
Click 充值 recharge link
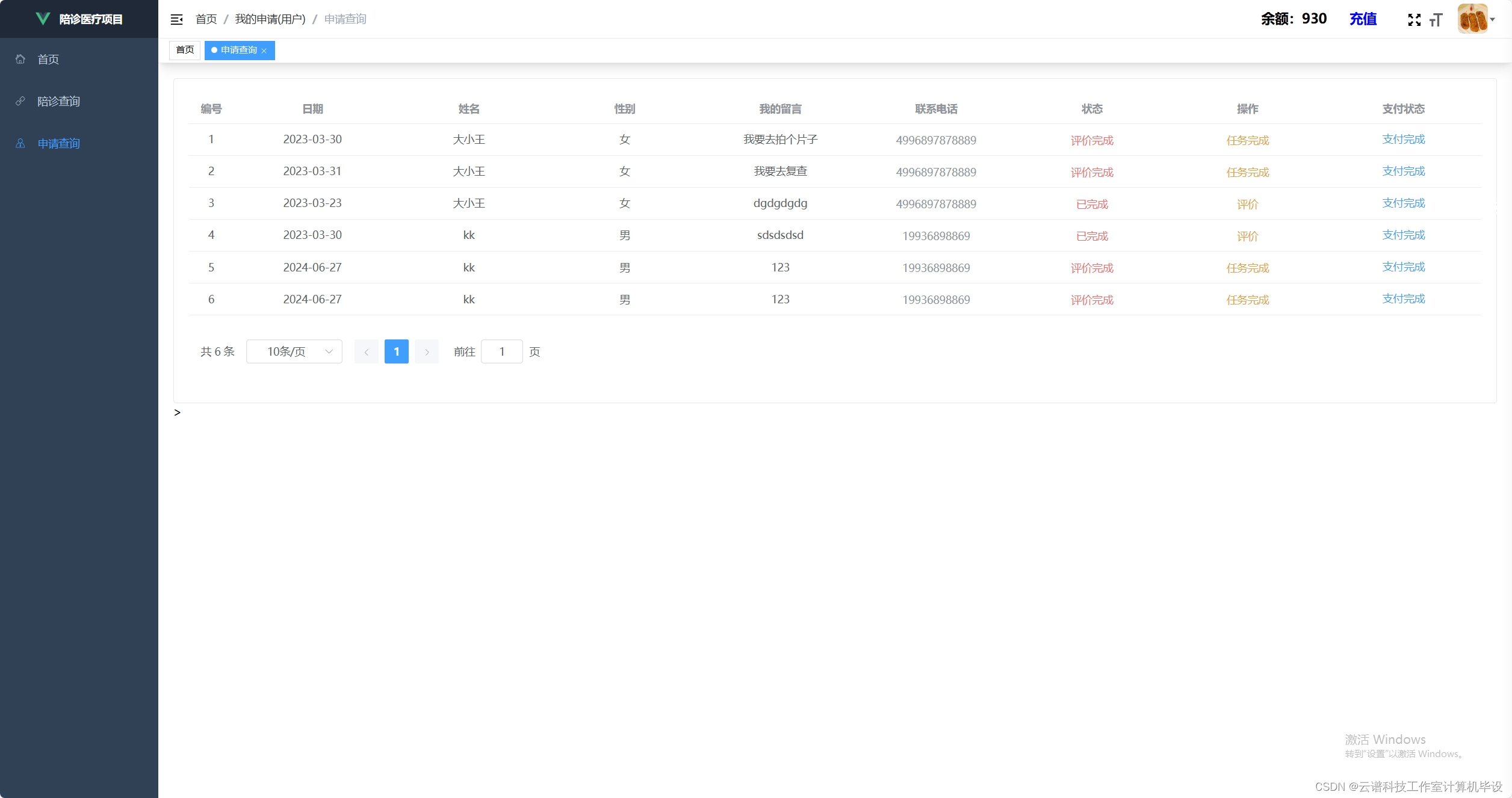click(1363, 19)
